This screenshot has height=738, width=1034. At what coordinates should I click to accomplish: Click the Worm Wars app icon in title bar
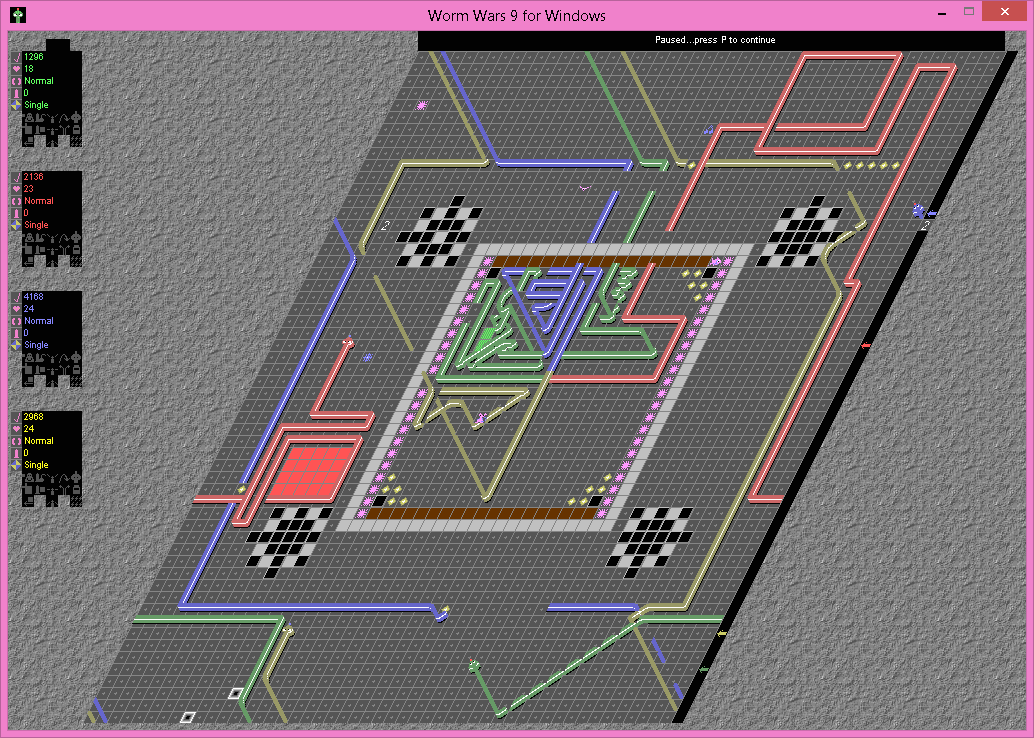tap(18, 15)
